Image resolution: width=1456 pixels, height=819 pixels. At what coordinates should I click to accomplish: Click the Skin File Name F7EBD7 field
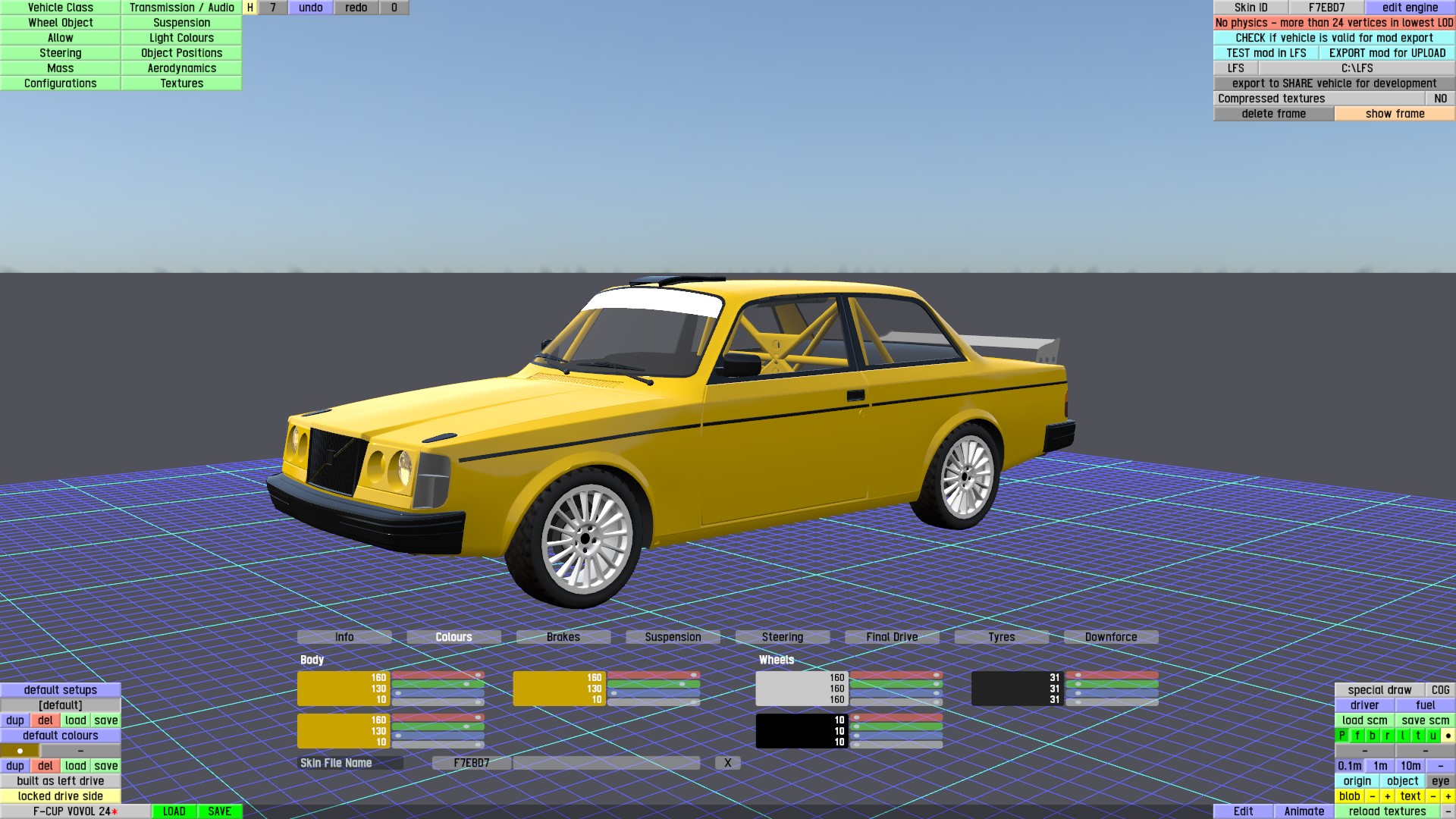(471, 763)
